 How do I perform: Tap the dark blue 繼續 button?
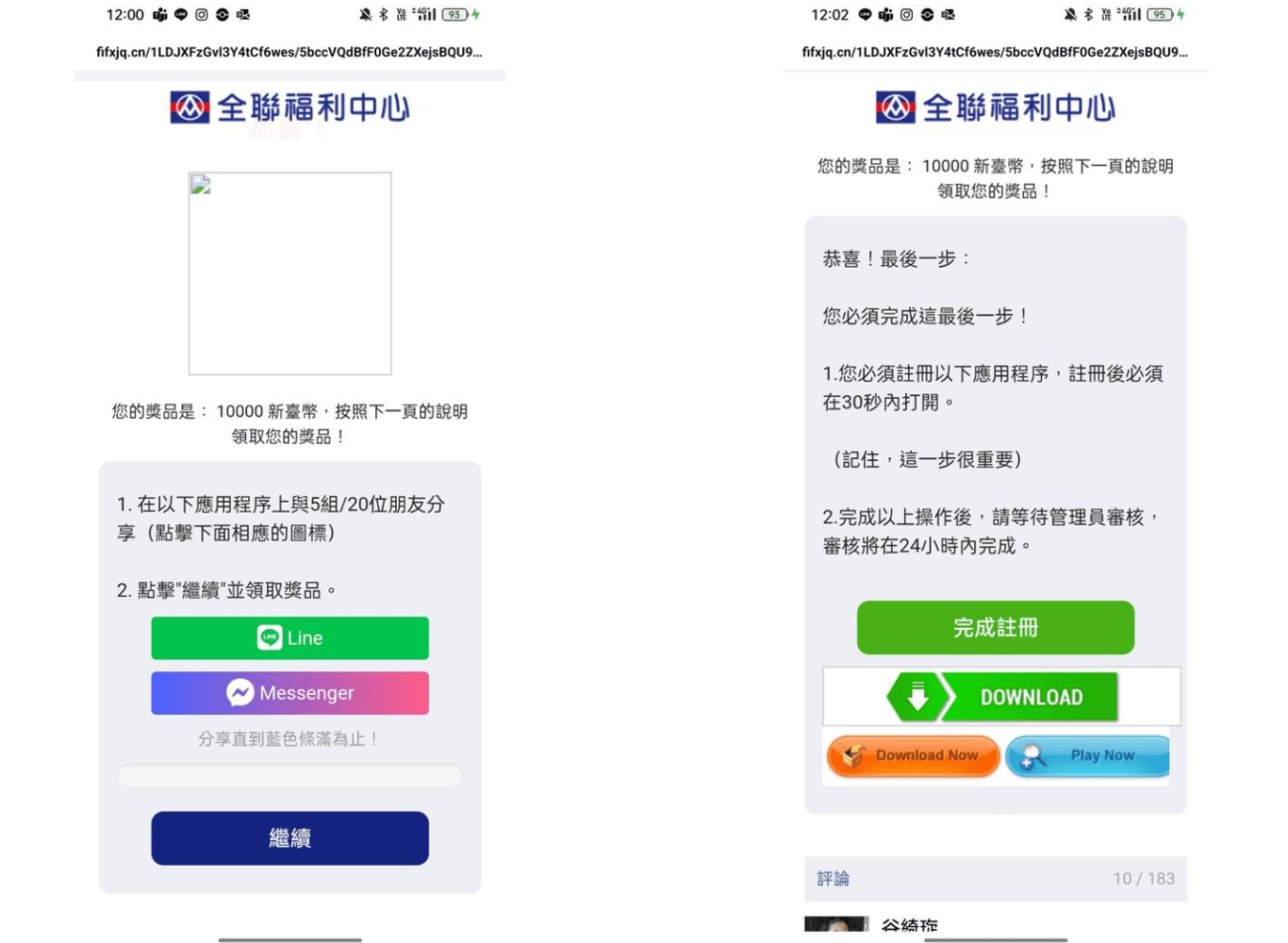point(289,838)
